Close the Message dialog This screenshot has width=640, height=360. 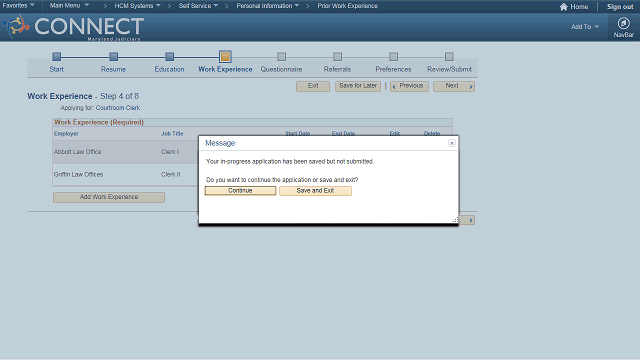[x=451, y=143]
